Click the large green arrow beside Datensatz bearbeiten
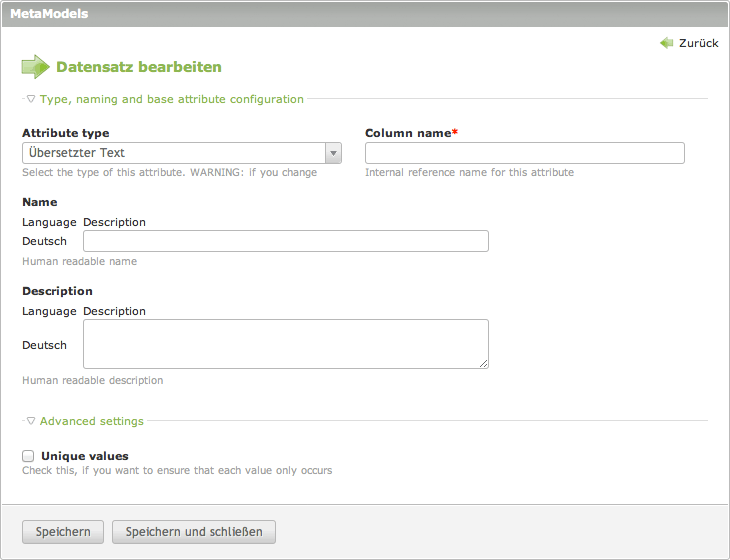730x560 pixels. (x=35, y=67)
